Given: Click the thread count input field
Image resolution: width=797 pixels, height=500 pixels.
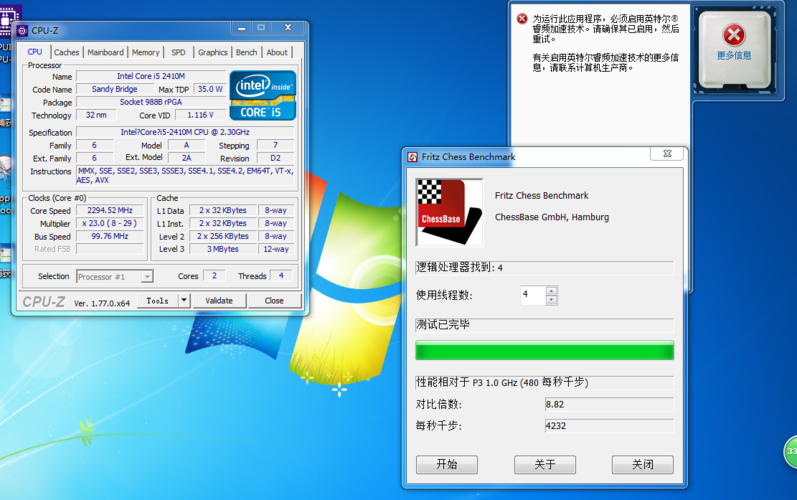Looking at the screenshot, I should click(533, 295).
